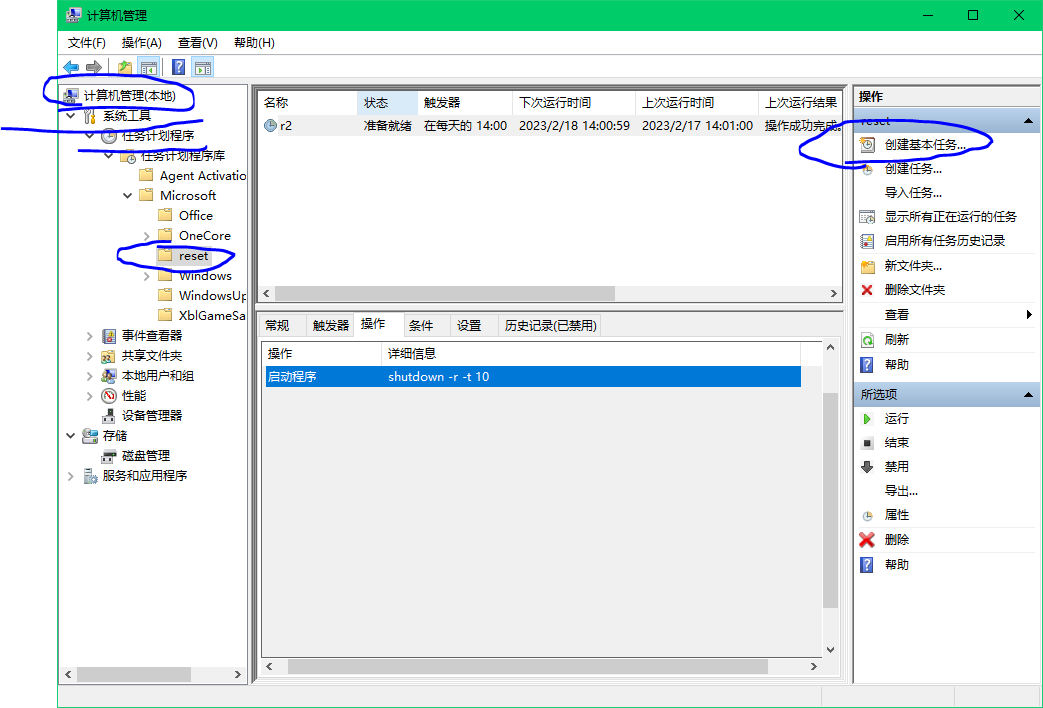Select the Office folder in tree

coord(196,216)
